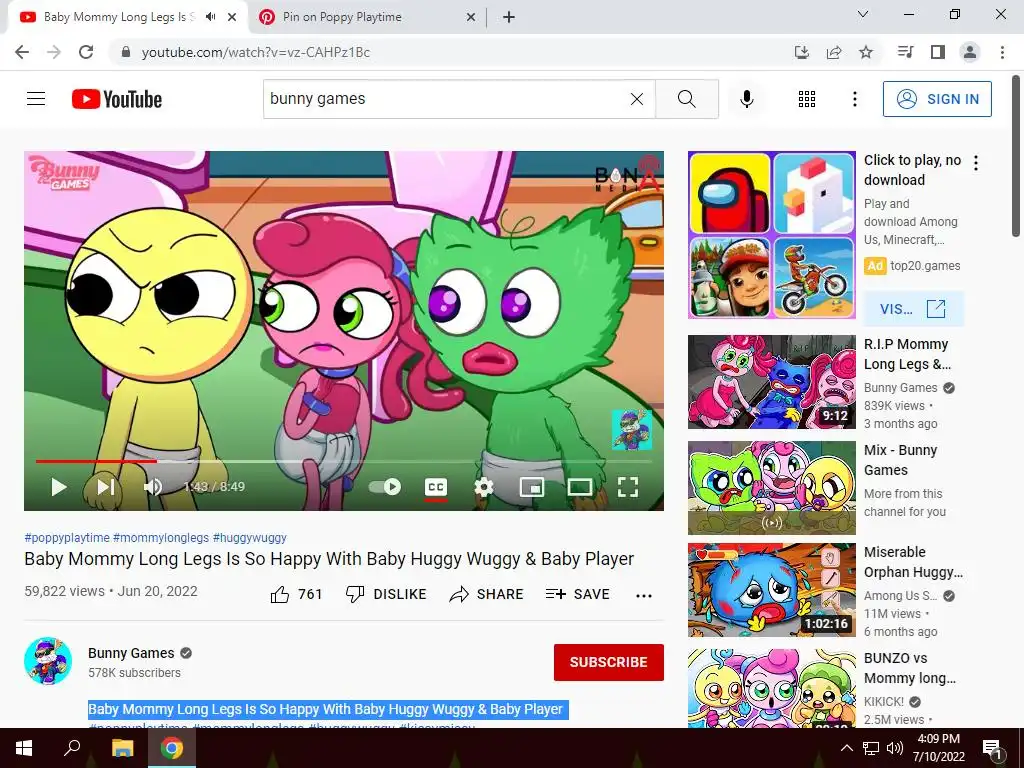
Task: Click channel watermark in video corner
Action: [x=632, y=430]
